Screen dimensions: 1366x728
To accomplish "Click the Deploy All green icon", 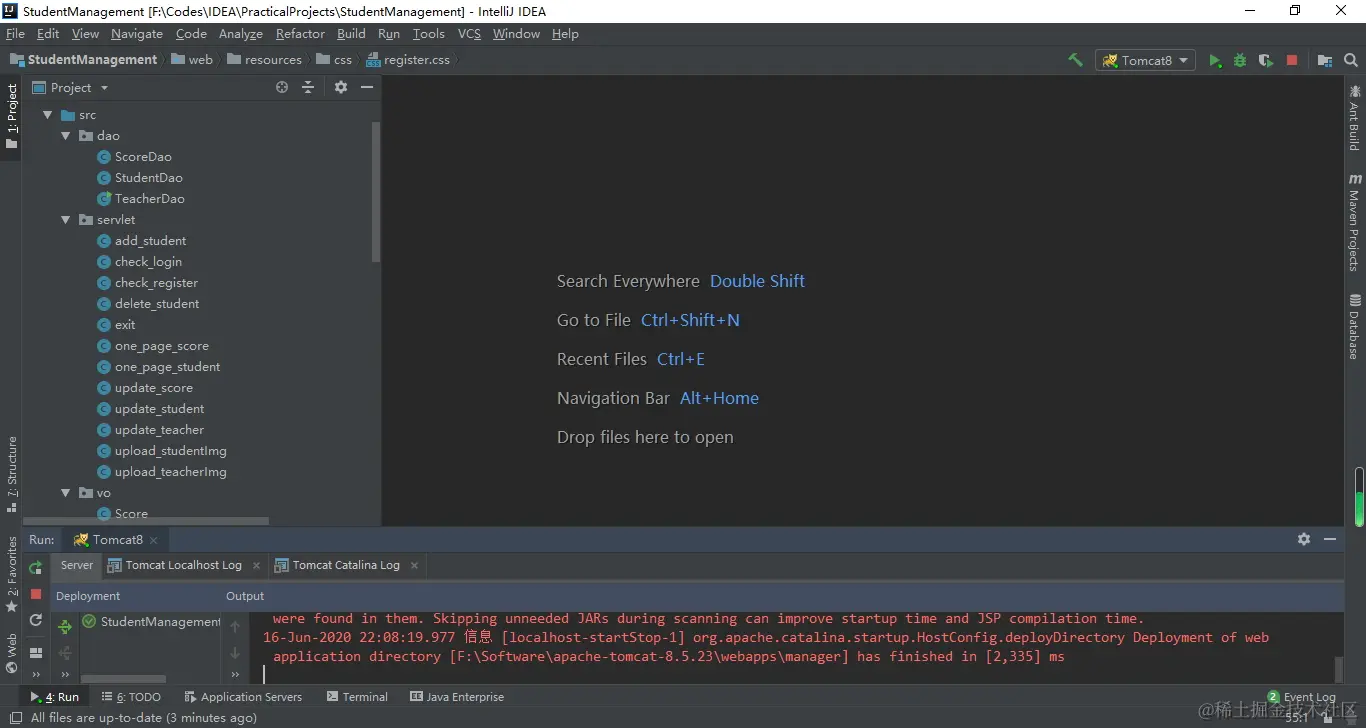I will coord(65,627).
